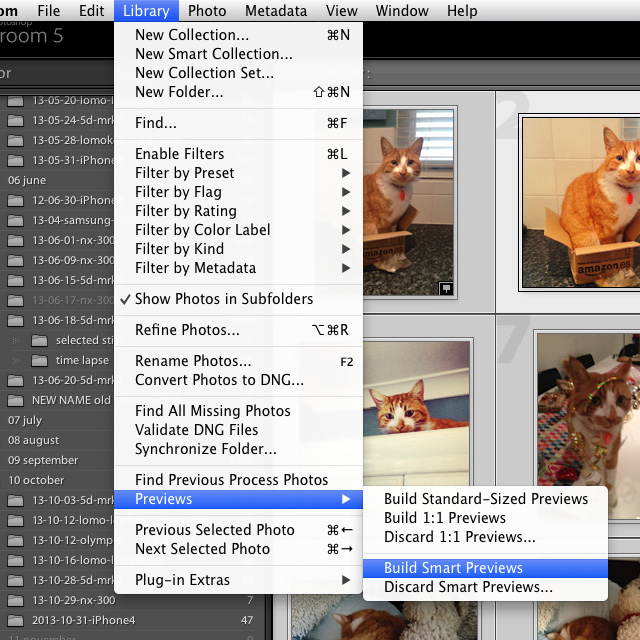640x640 pixels.
Task: Open the Edit menu
Action: [91, 11]
